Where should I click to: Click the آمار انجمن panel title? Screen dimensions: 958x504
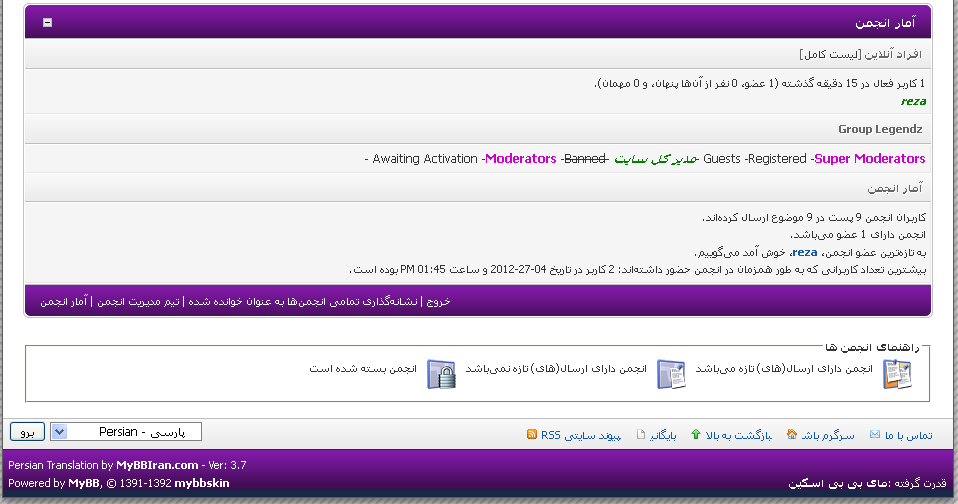[885, 23]
